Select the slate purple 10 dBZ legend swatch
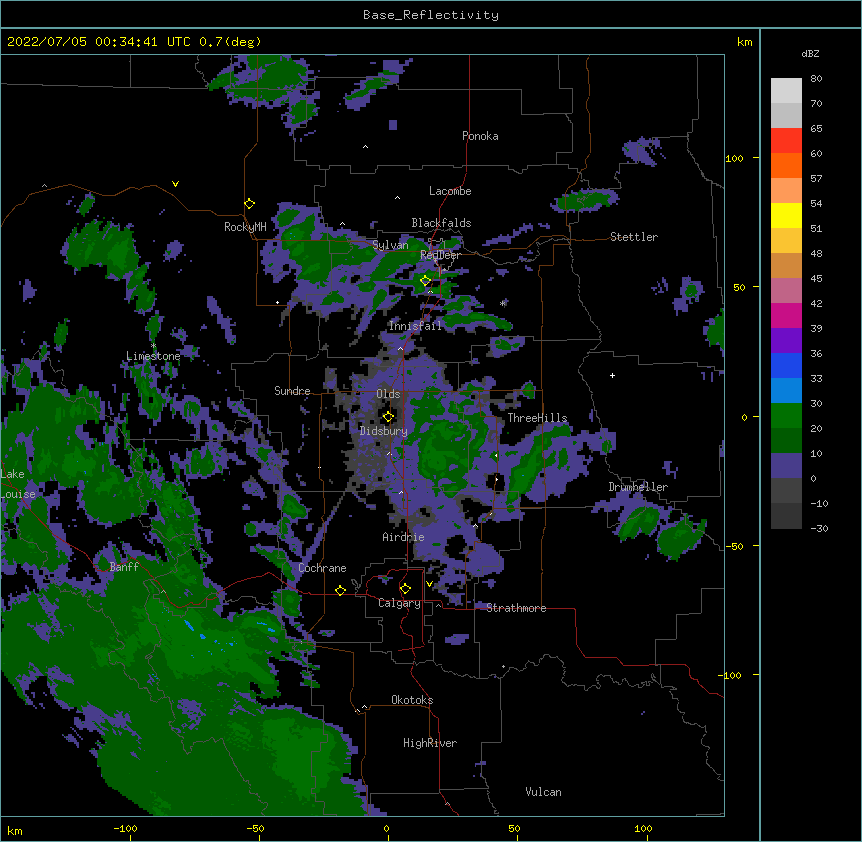 786,466
